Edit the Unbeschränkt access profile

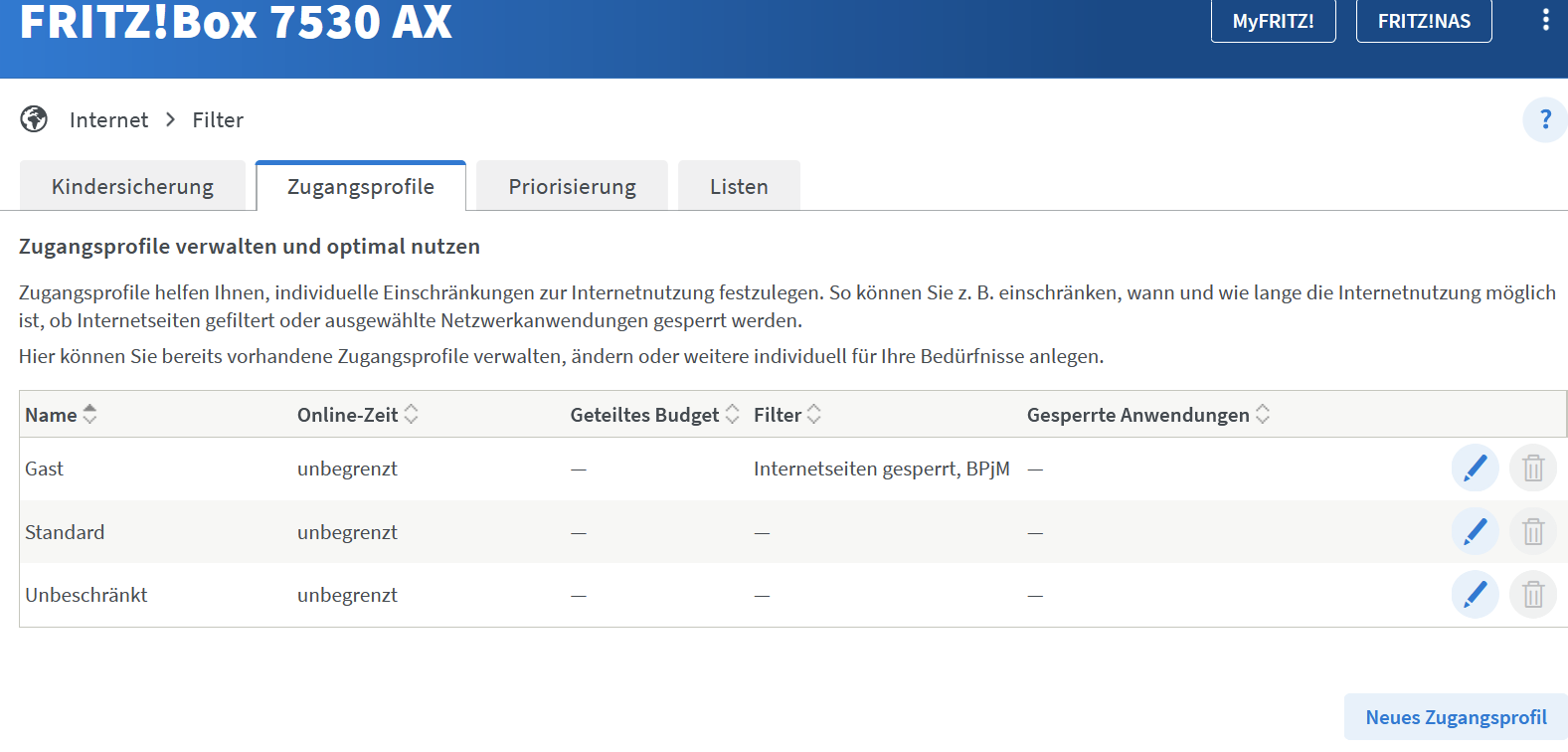coord(1475,595)
